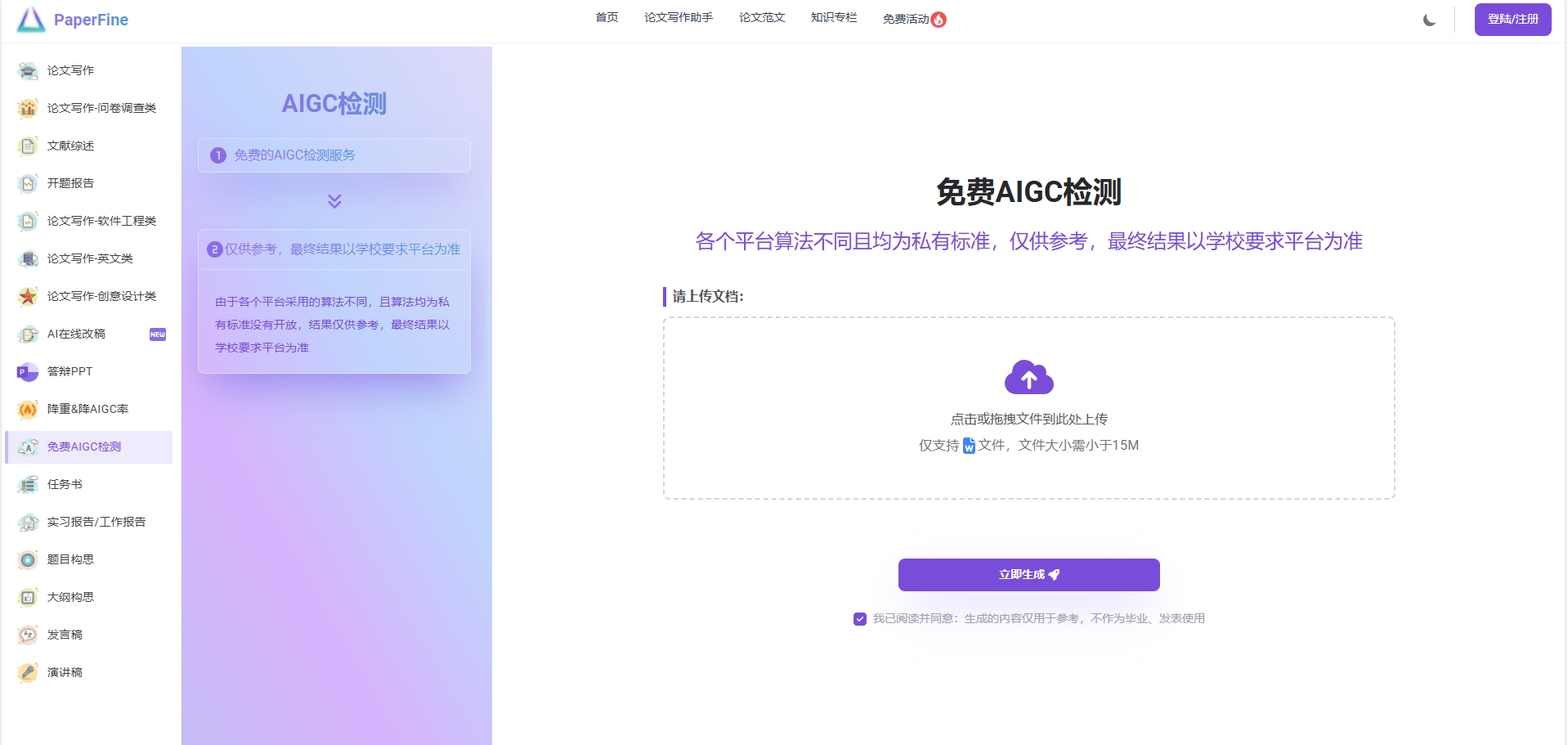Viewport: 1568px width, 745px height.
Task: Open 演讲稿 sidebar icon
Action: coord(28,673)
